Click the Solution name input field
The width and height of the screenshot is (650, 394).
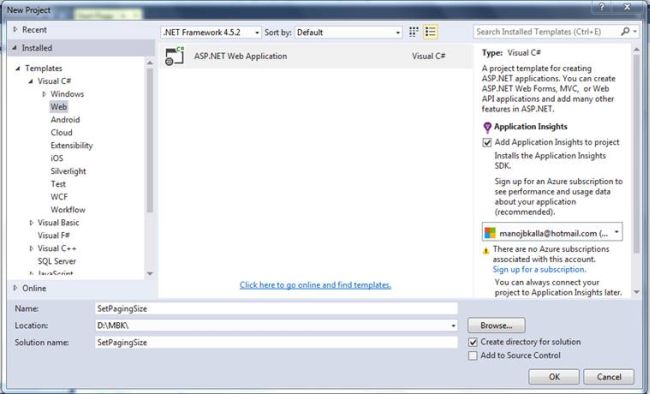coord(276,343)
